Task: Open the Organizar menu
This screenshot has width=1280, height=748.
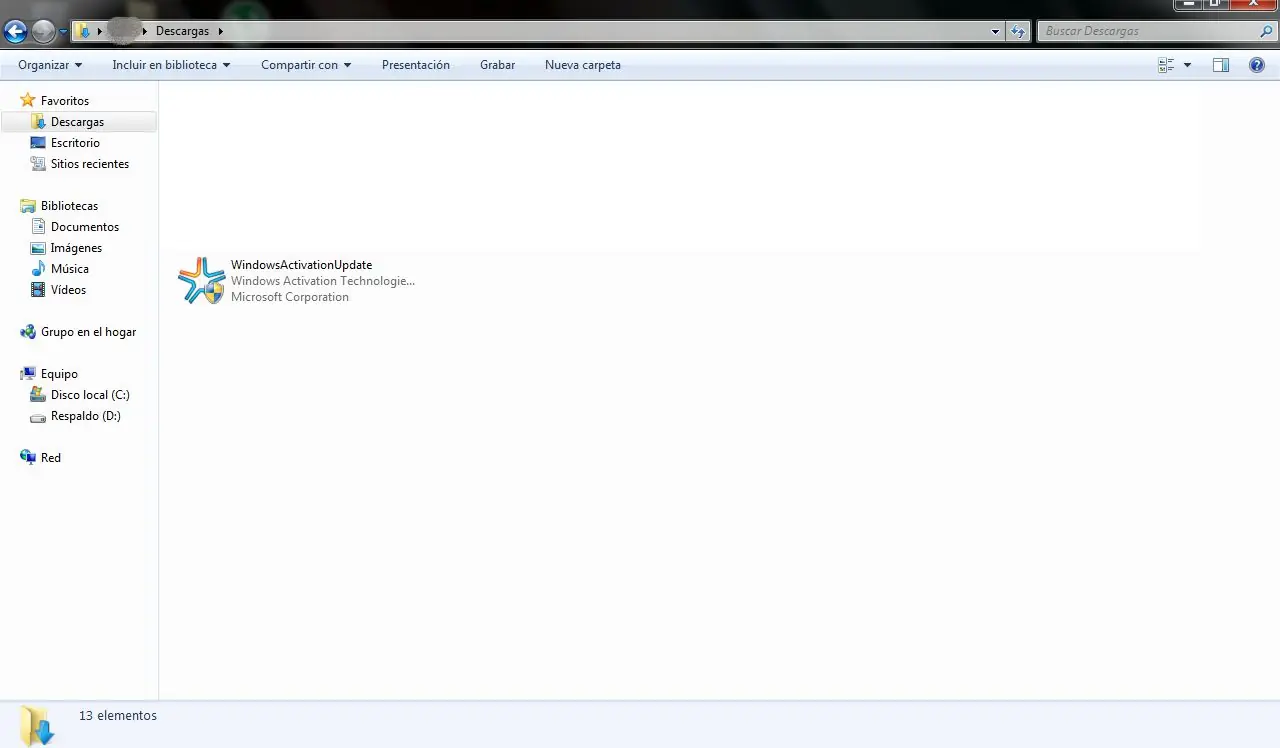Action: tap(50, 65)
